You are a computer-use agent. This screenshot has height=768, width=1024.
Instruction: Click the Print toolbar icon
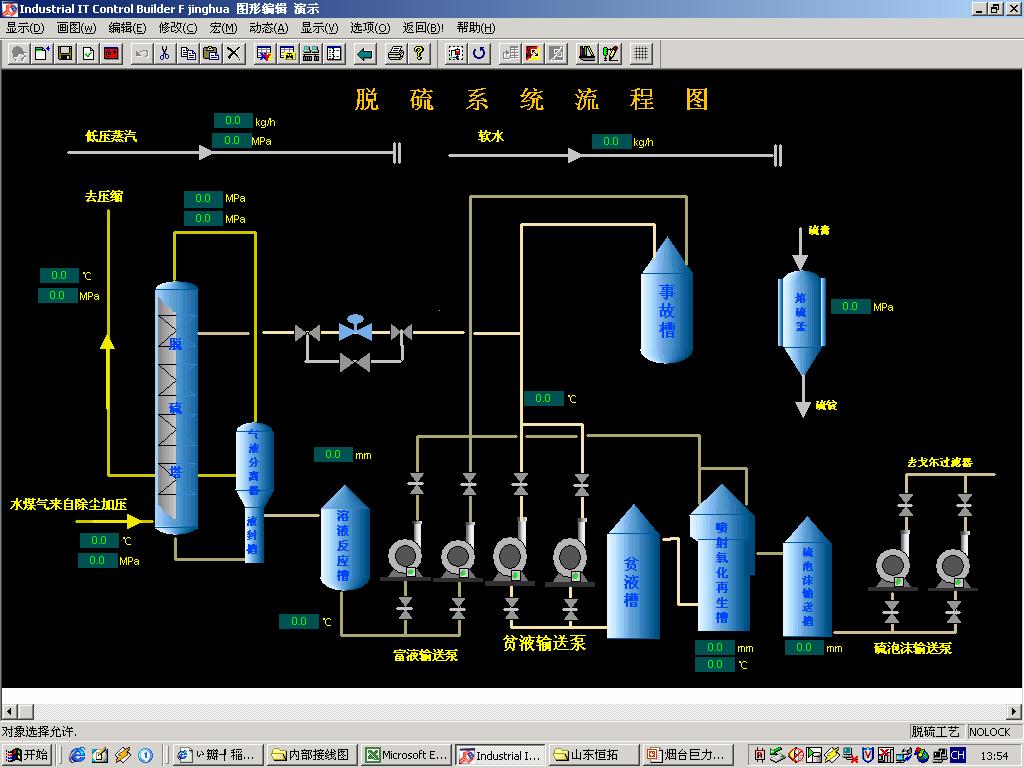[x=396, y=53]
